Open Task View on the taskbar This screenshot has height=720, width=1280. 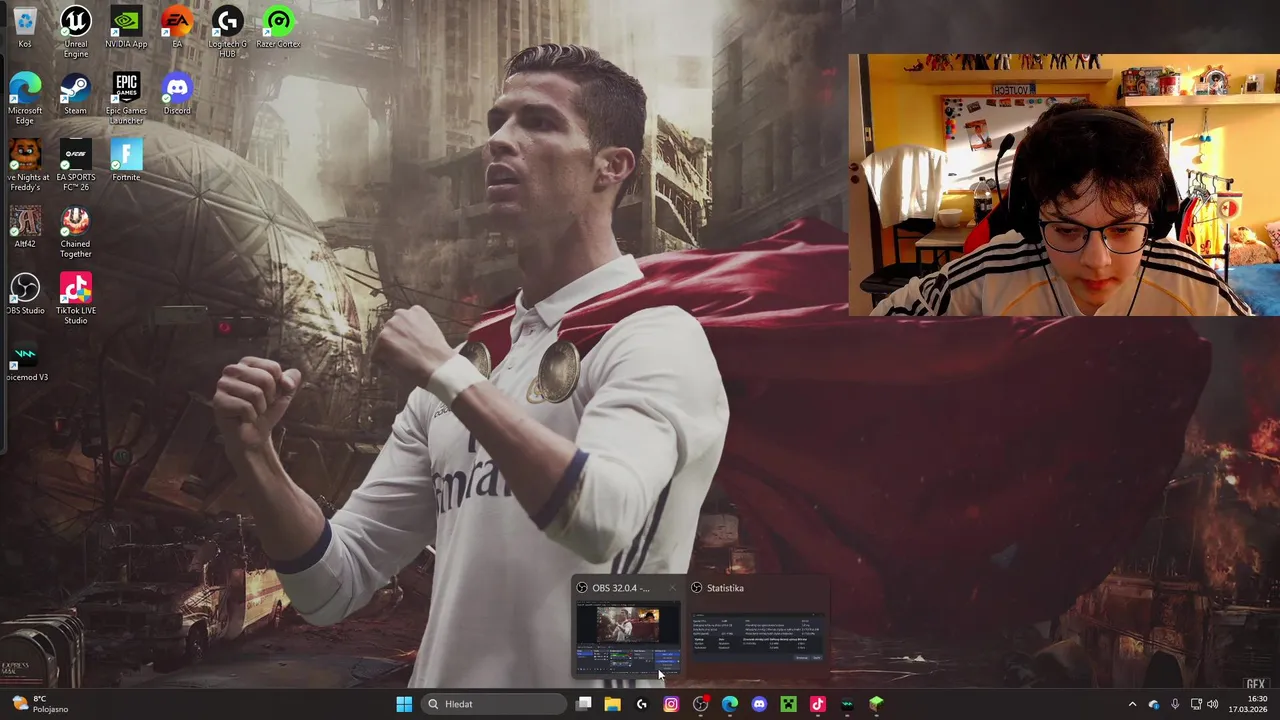584,704
